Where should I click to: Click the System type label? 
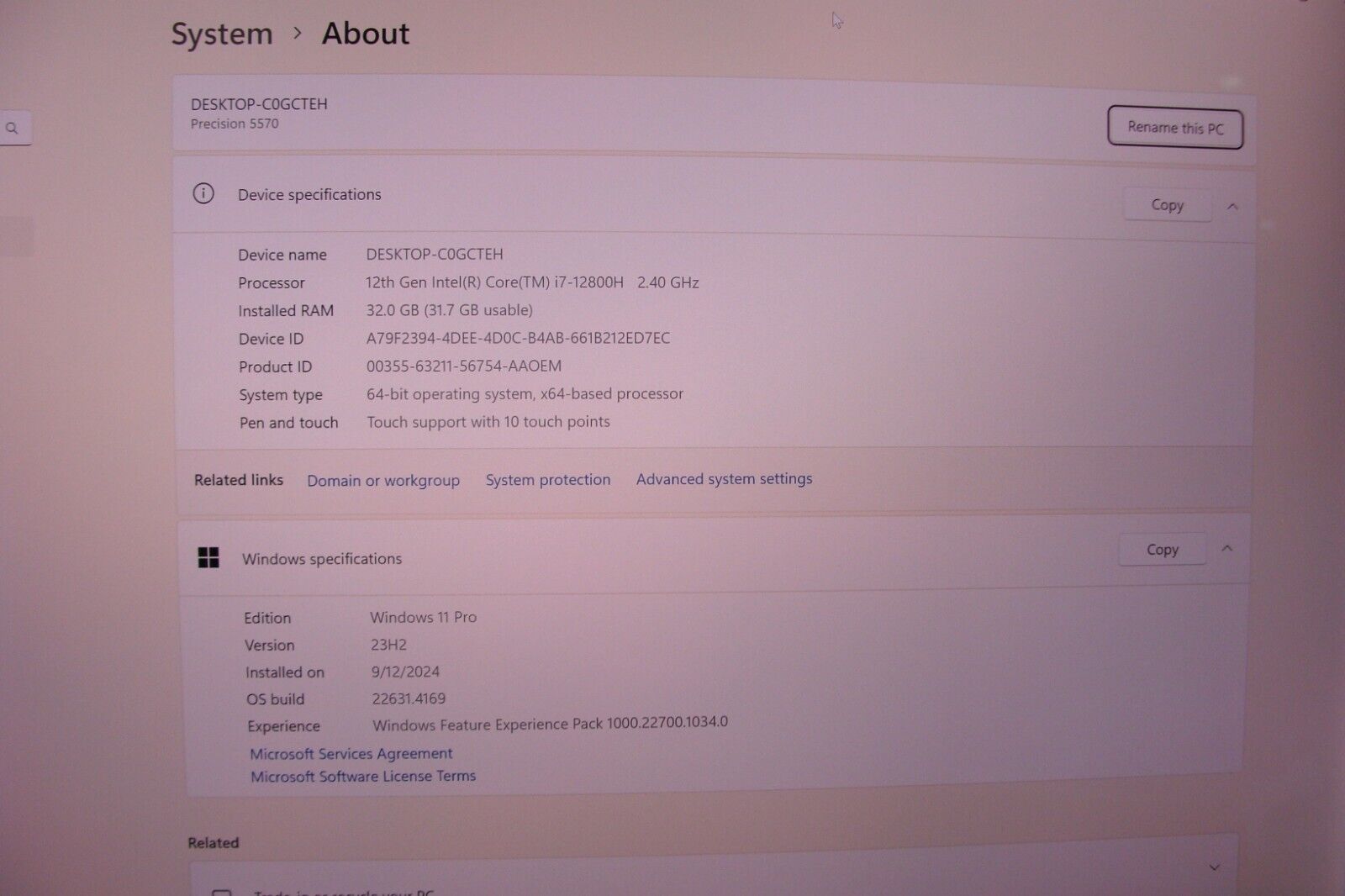coord(281,395)
